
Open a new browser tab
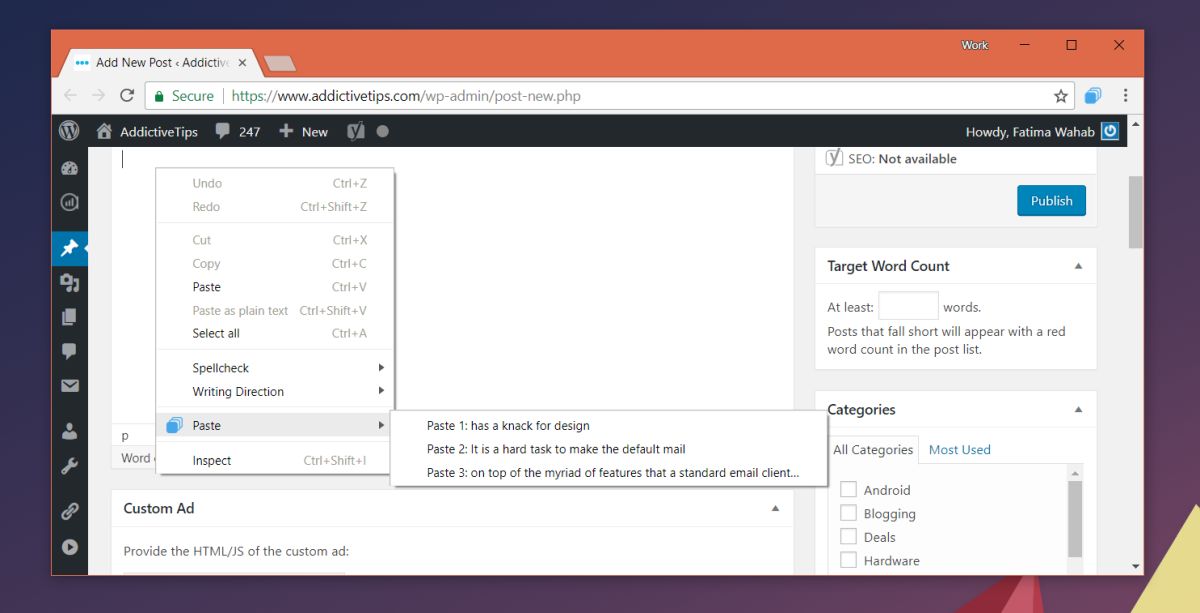pyautogui.click(x=280, y=63)
